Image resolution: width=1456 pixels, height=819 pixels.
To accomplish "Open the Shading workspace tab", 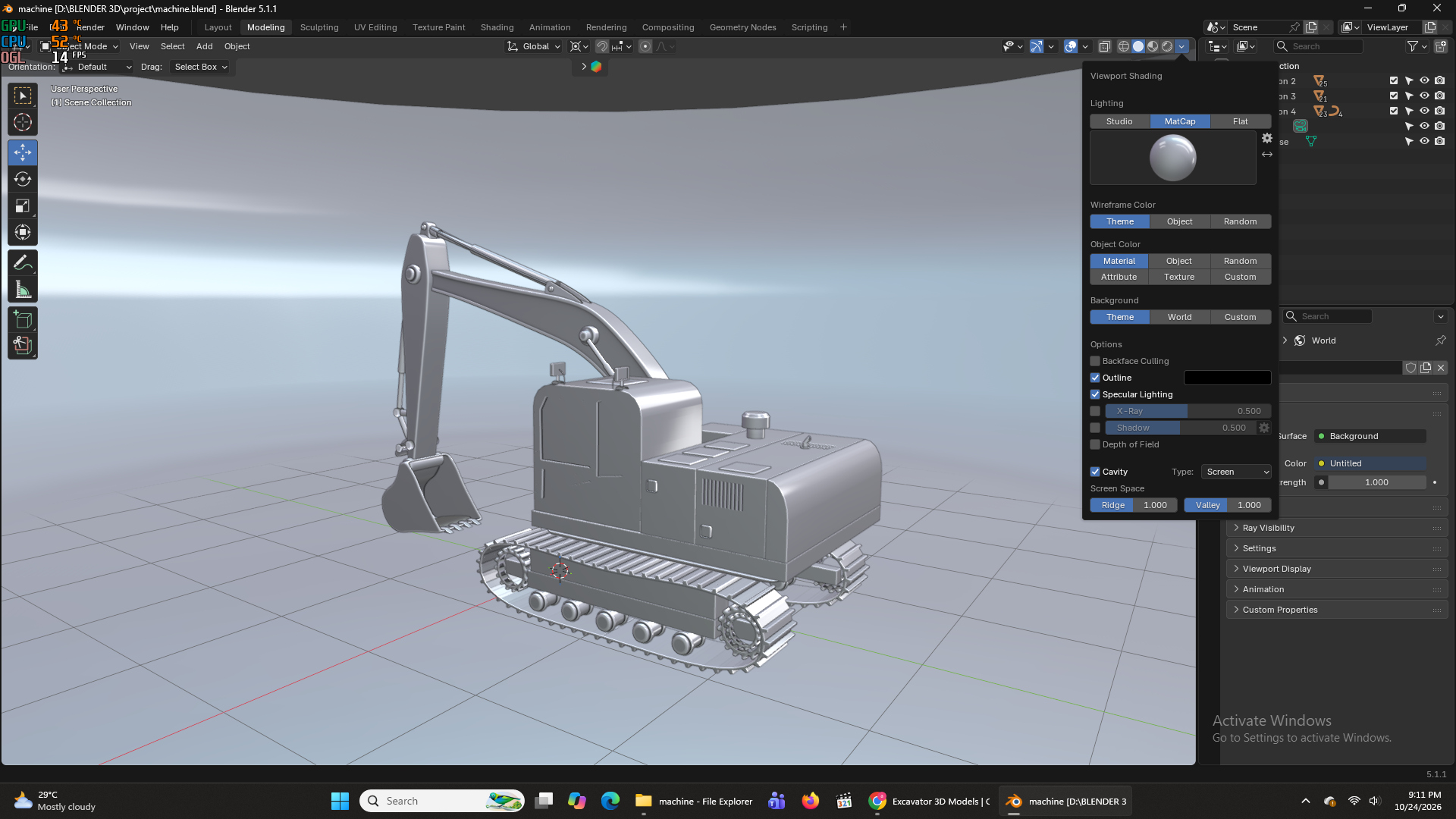I will coord(497,27).
